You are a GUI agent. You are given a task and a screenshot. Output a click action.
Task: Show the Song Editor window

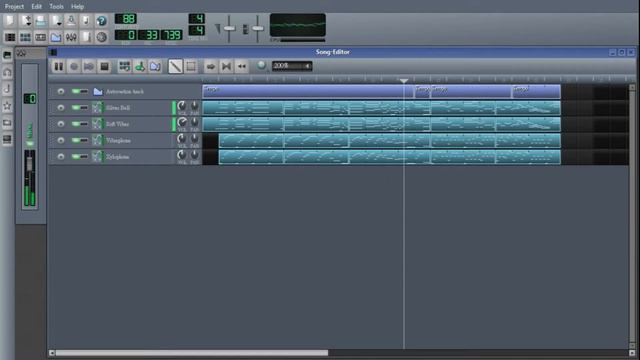pos(9,37)
